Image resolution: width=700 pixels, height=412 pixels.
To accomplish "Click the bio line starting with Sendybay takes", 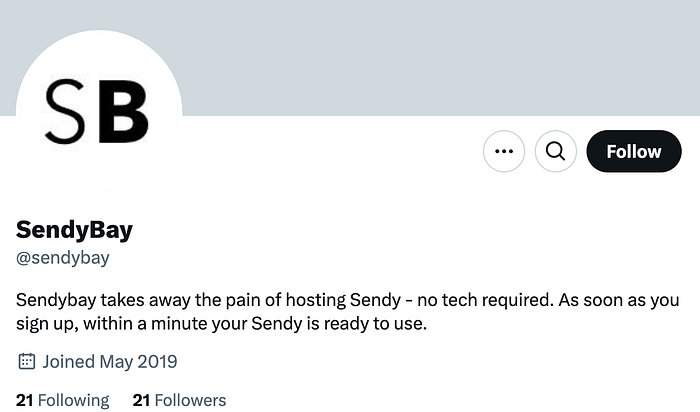I will click(347, 300).
